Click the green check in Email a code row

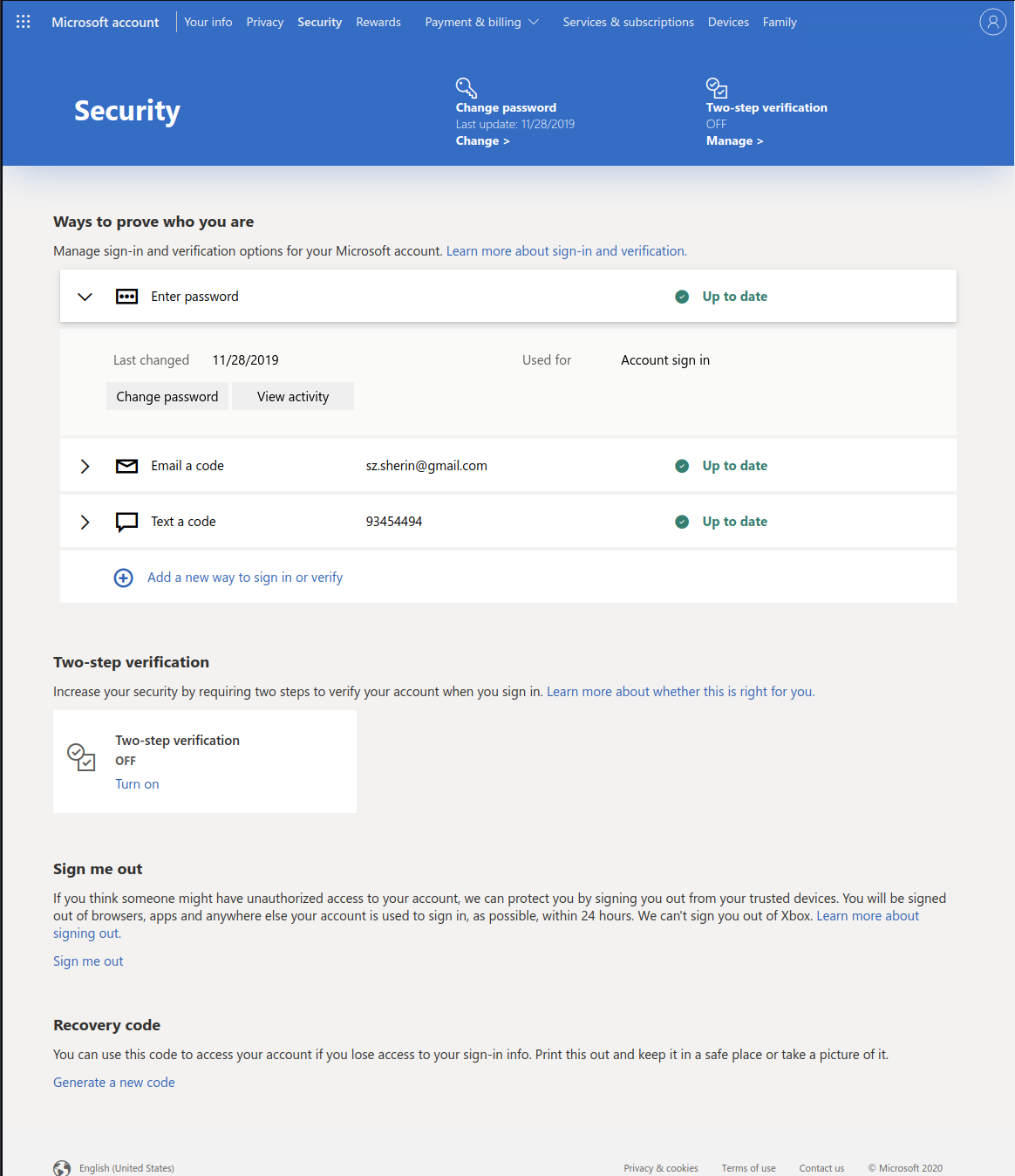coord(682,466)
